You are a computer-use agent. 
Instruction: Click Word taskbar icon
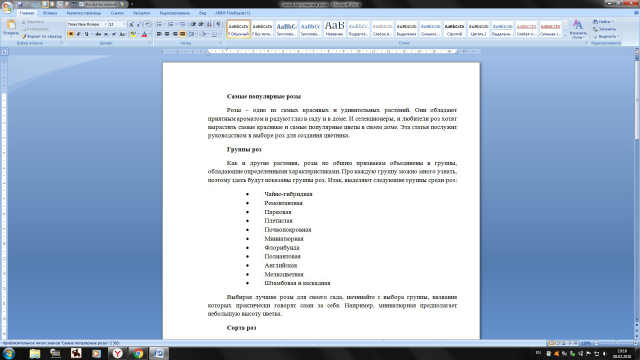(159, 353)
